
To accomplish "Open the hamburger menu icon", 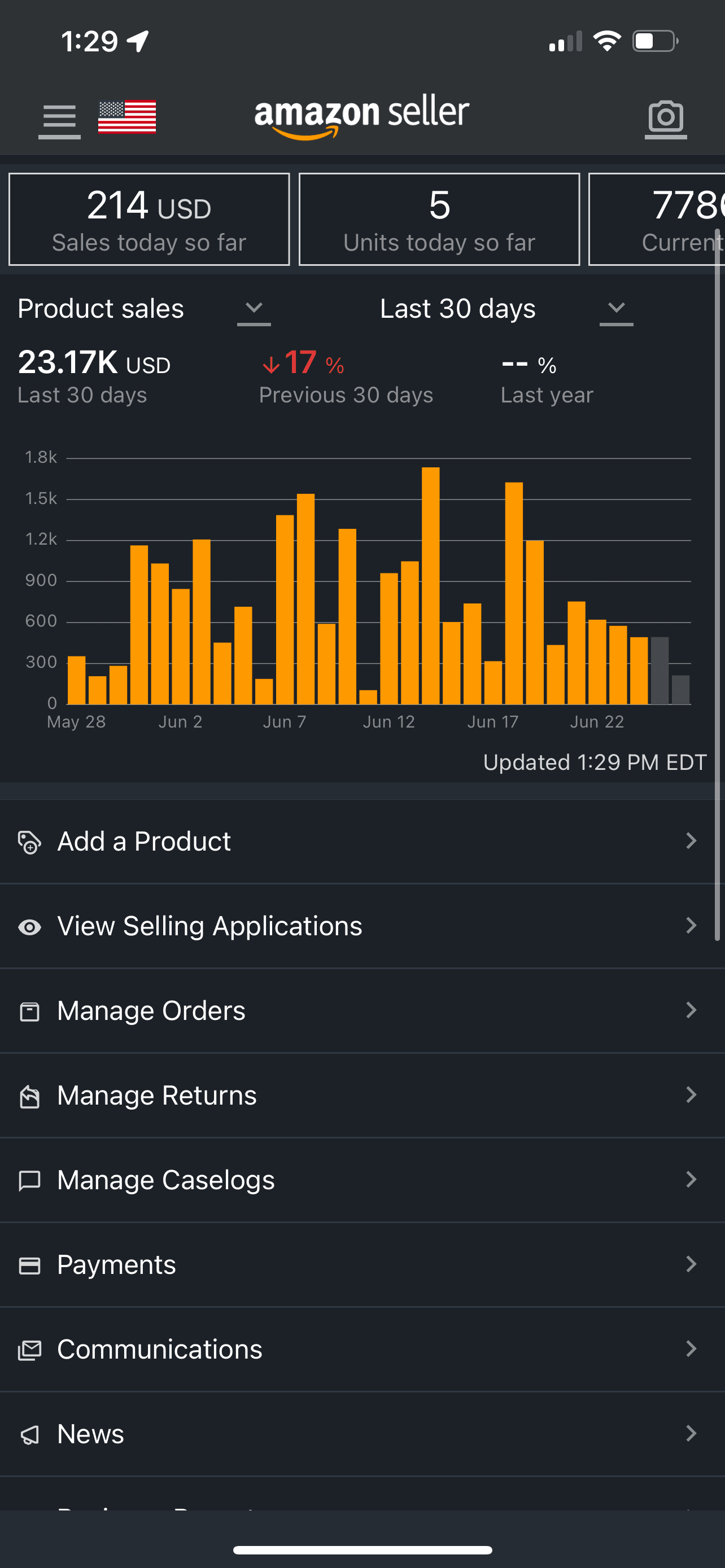I will pos(59,117).
